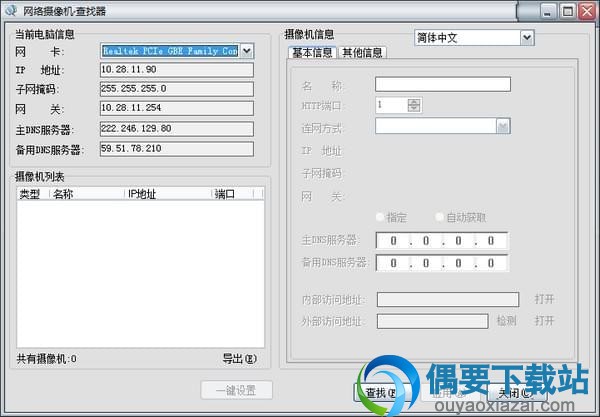This screenshot has width=600, height=417.
Task: Click 打开 next to 内部访问地址
Action: coord(544,299)
